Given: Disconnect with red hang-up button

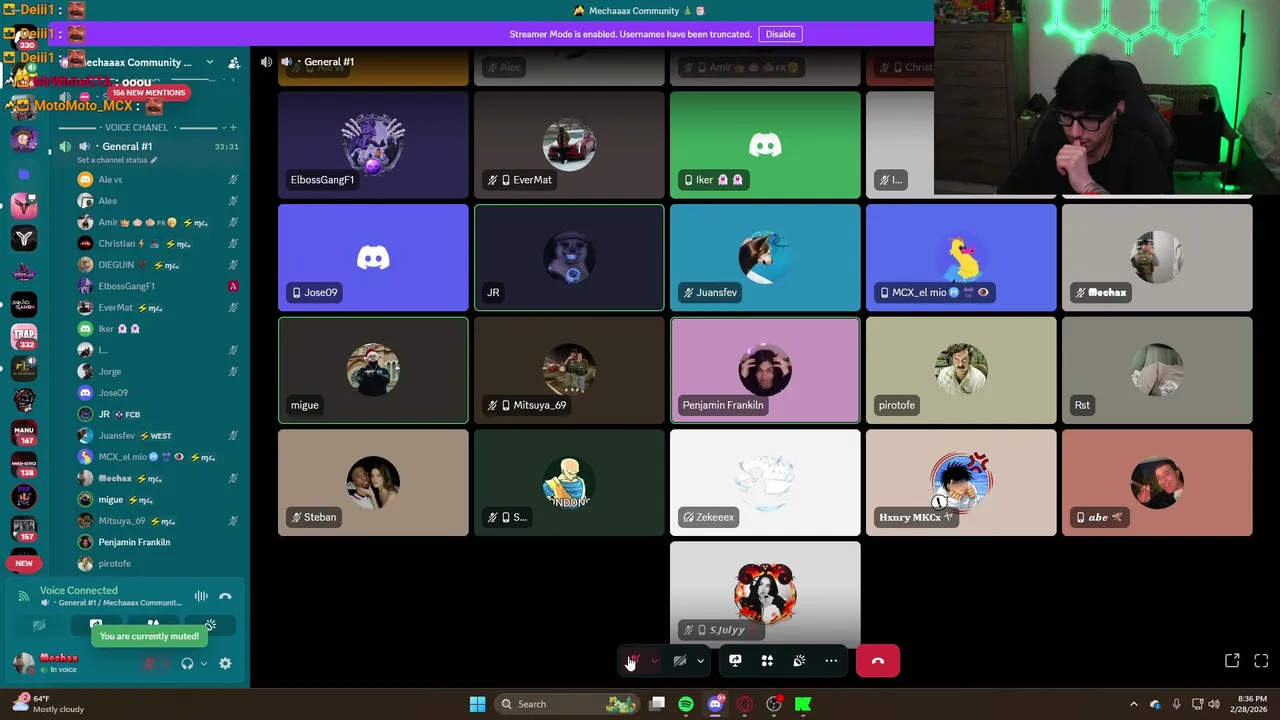Looking at the screenshot, I should coord(878,661).
